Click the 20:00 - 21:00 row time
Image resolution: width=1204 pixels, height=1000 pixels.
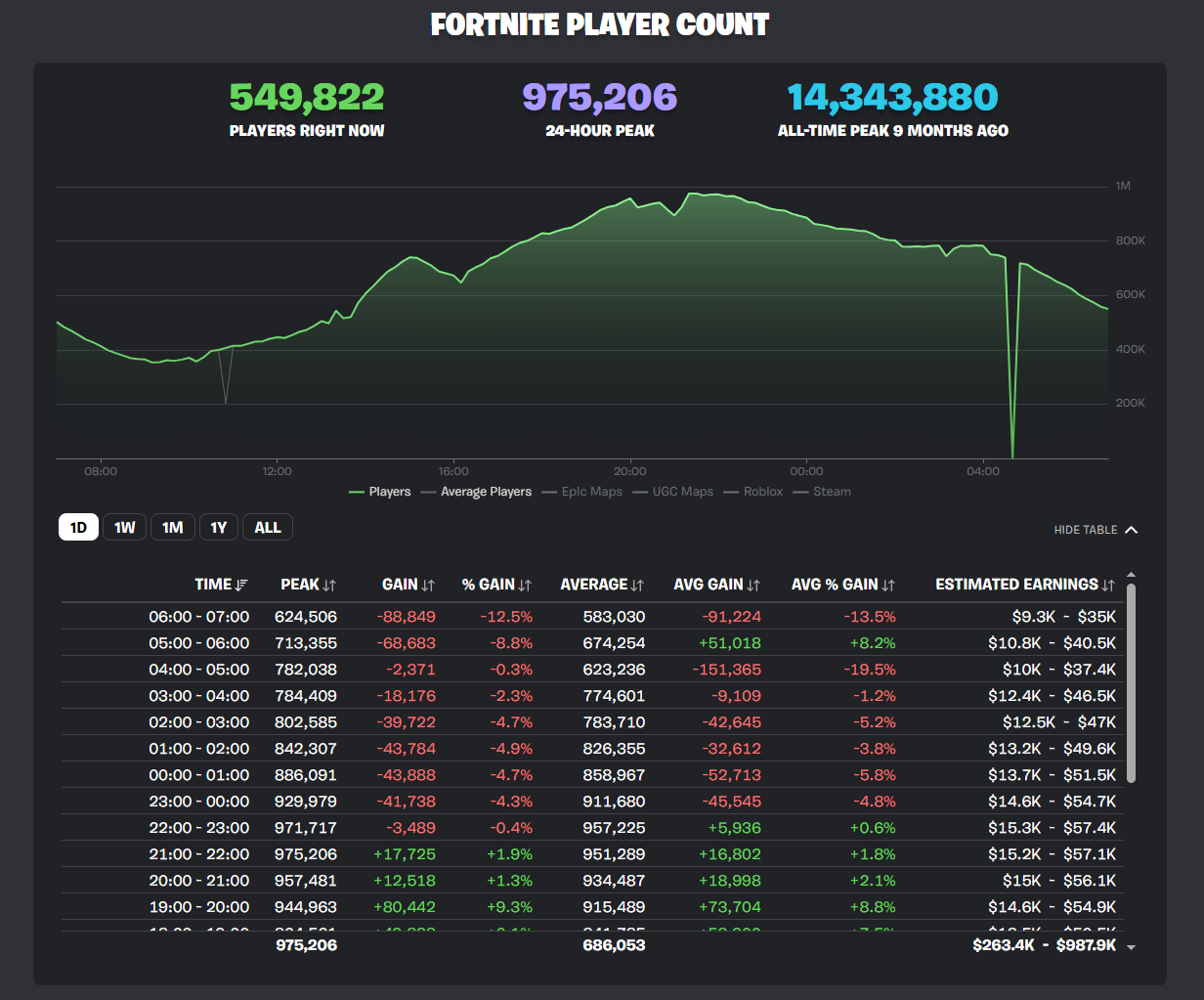coord(199,881)
